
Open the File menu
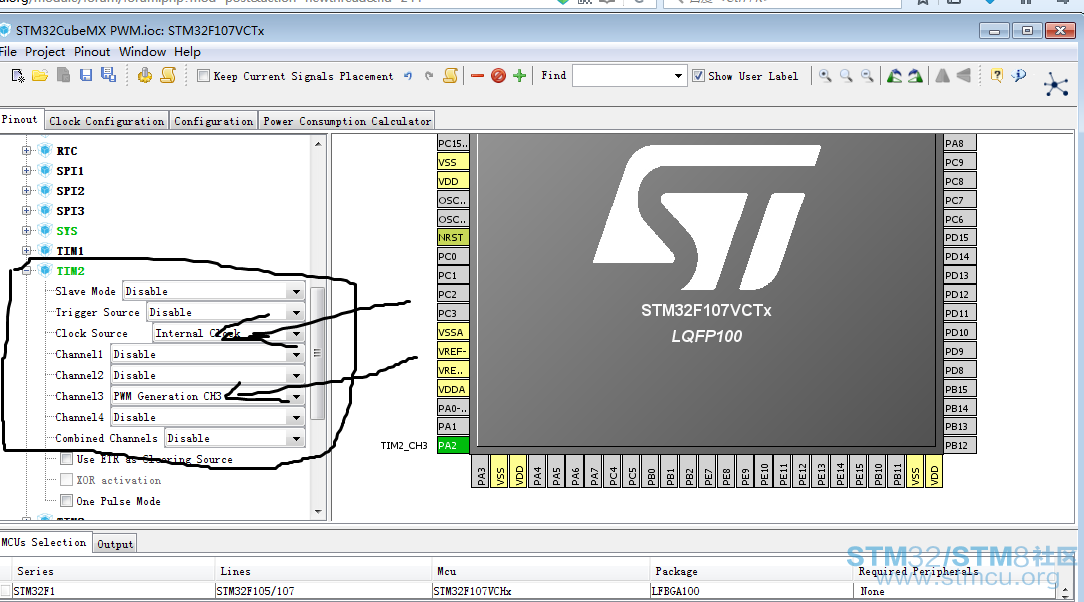click(x=8, y=52)
